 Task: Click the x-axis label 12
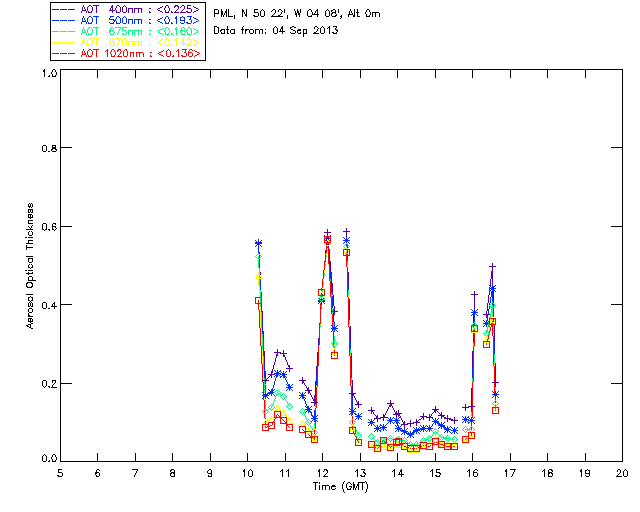(x=322, y=473)
